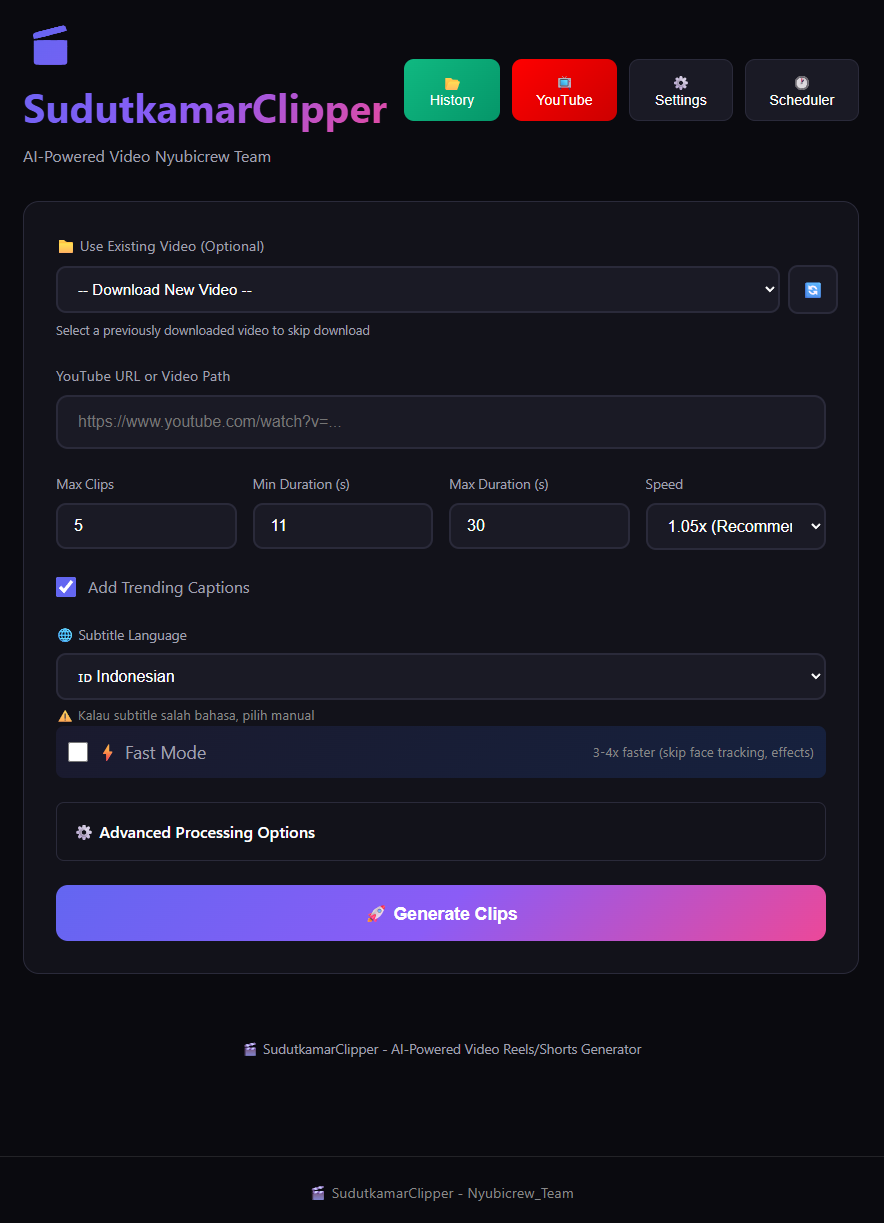This screenshot has width=884, height=1223.
Task: Click the folder icon on the History button
Action: point(451,81)
